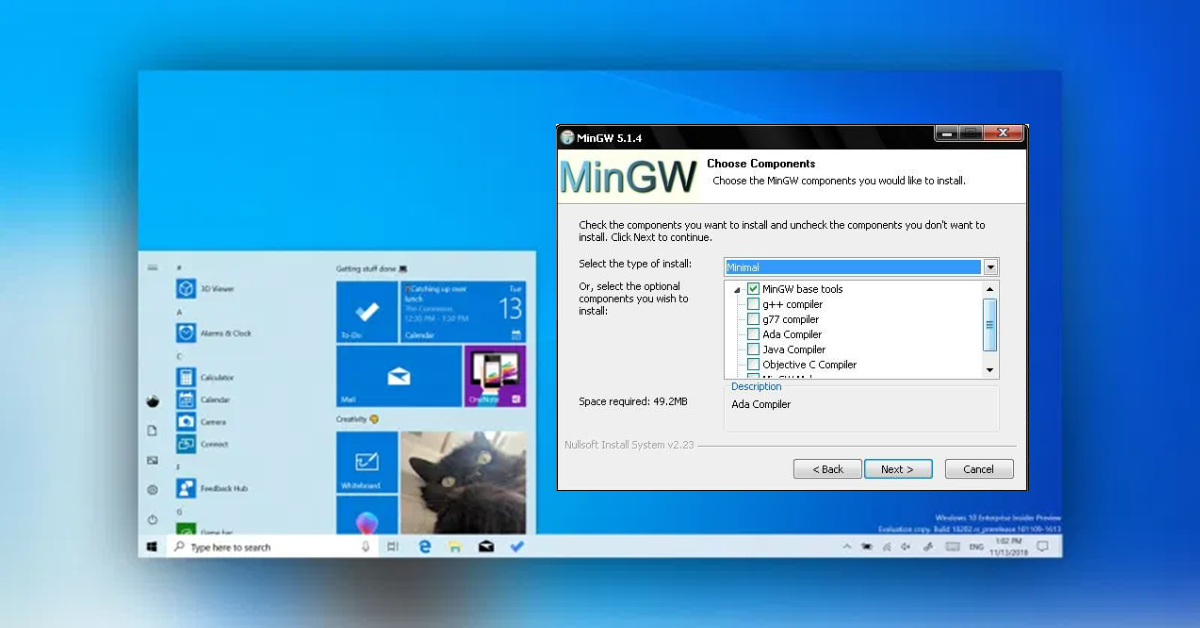
Task: Open Mail from the taskbar
Action: 485,547
